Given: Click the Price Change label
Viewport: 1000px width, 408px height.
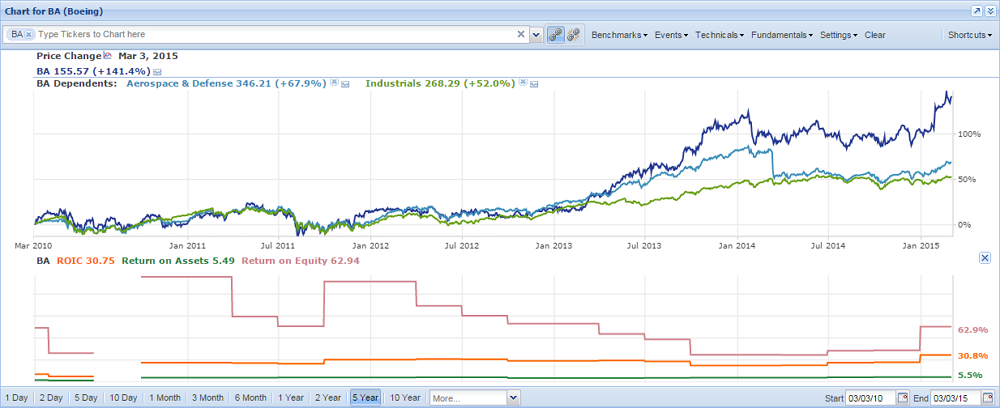Looking at the screenshot, I should [69, 55].
